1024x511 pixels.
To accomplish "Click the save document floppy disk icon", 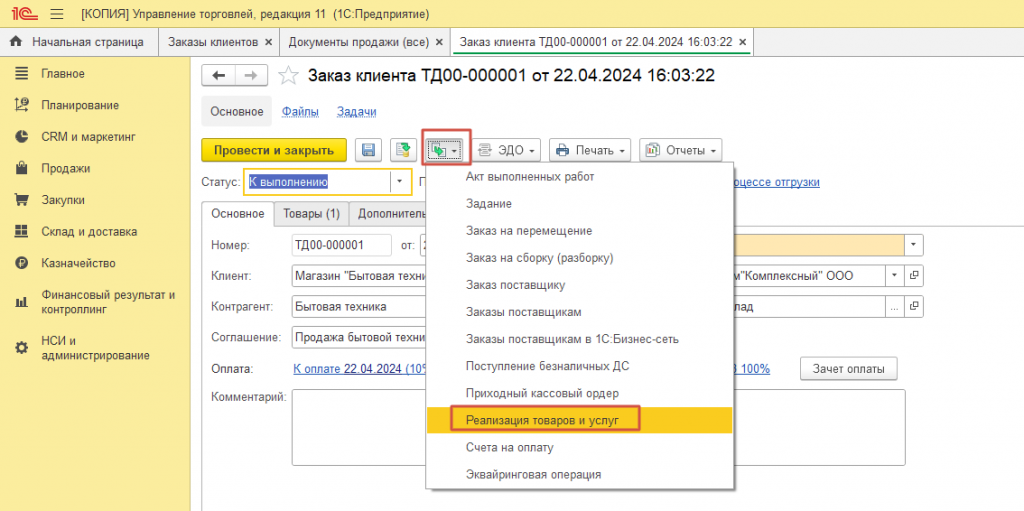I will pyautogui.click(x=368, y=150).
